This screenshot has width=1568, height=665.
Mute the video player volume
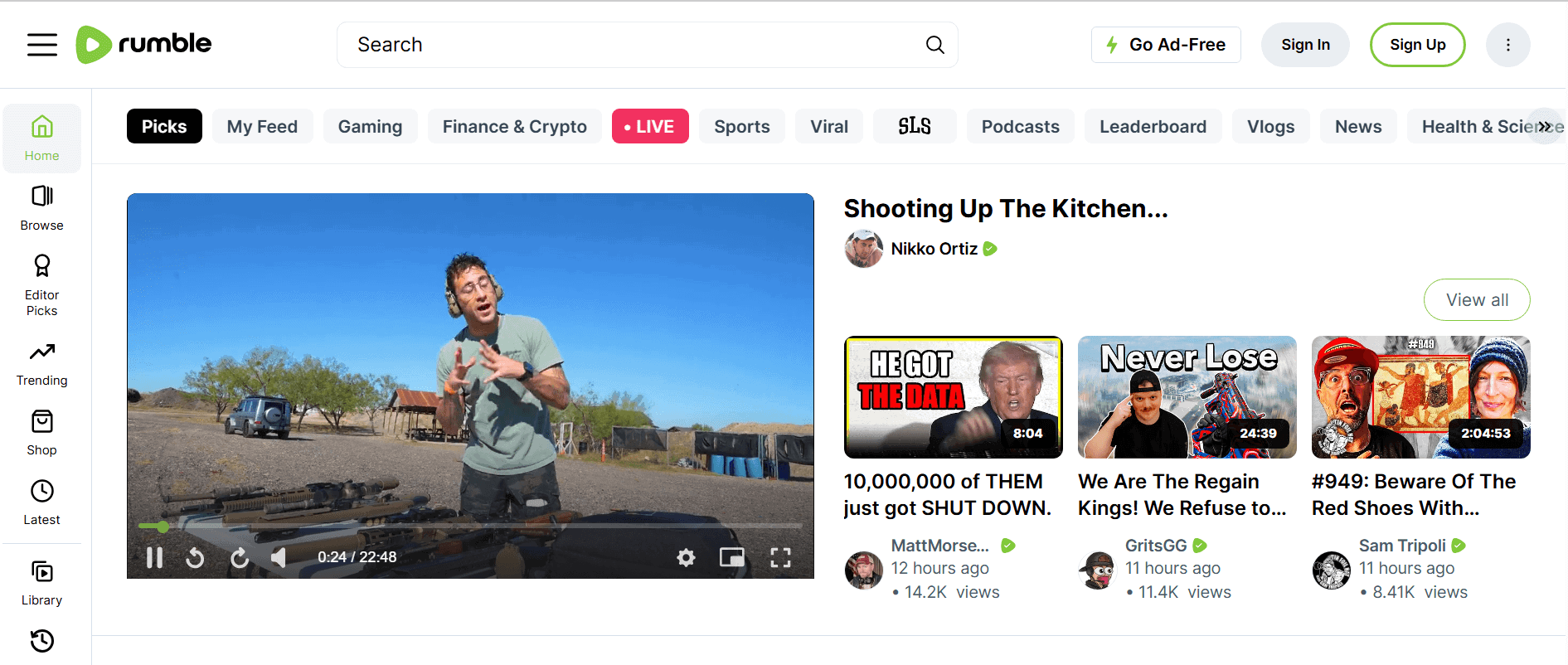point(279,558)
